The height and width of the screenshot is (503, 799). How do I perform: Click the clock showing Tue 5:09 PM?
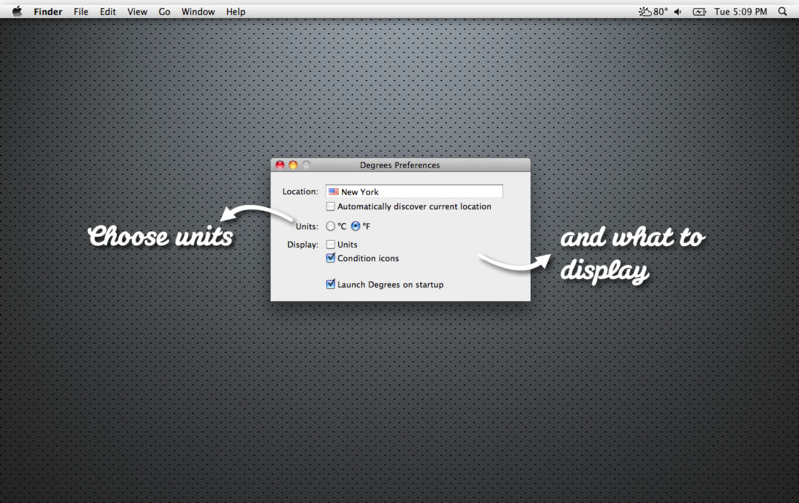pyautogui.click(x=740, y=11)
